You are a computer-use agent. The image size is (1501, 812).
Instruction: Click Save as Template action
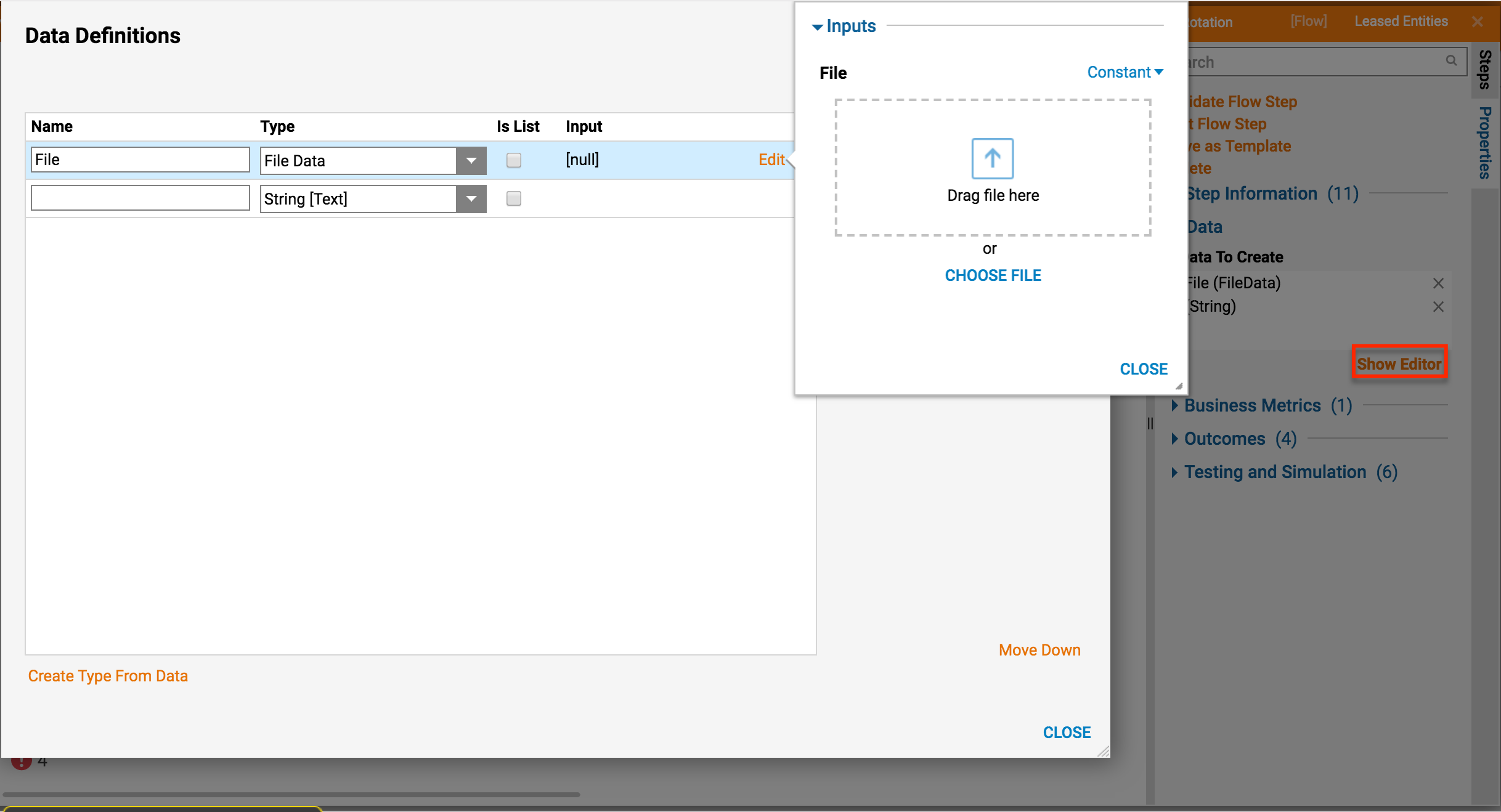point(1239,146)
